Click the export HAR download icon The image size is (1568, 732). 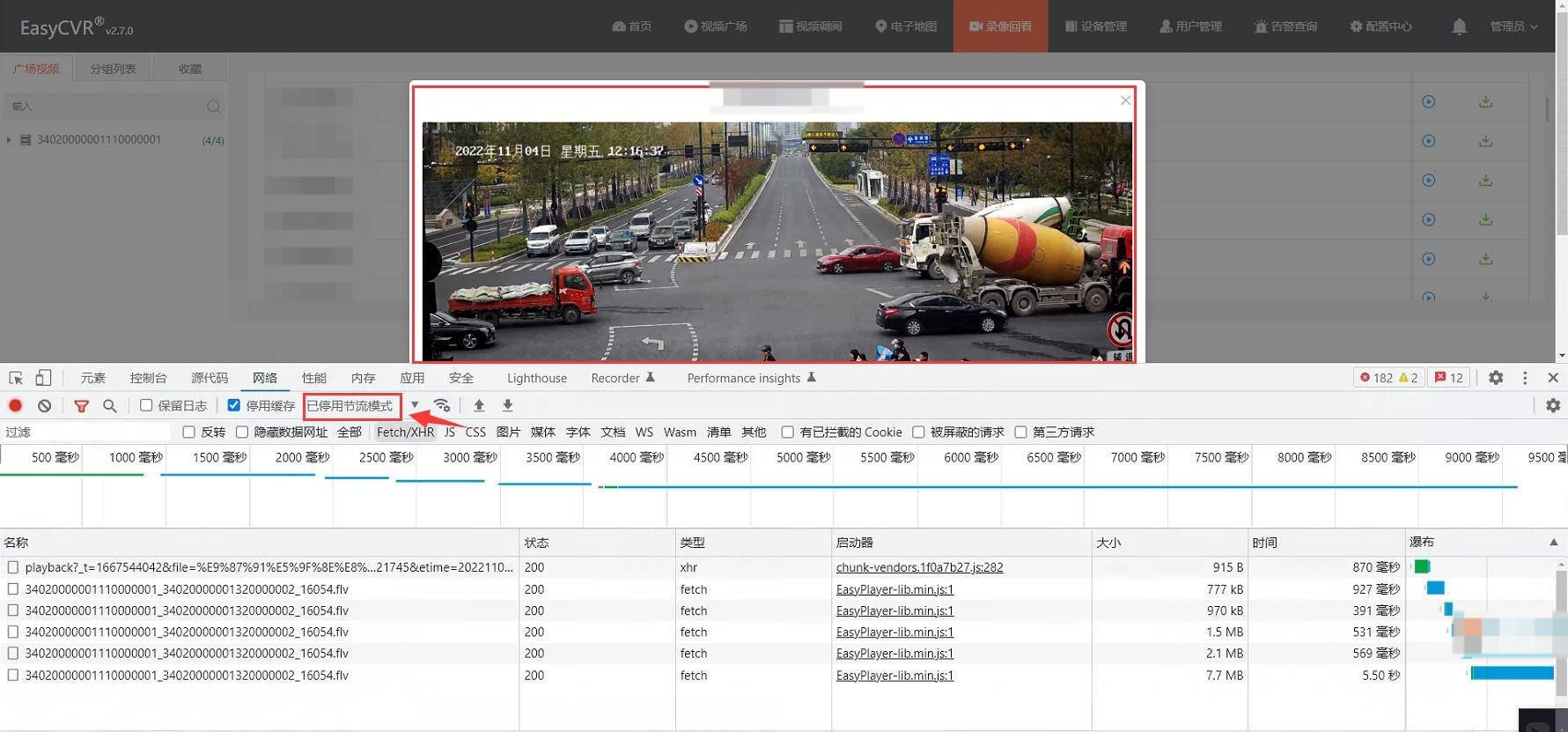point(508,406)
